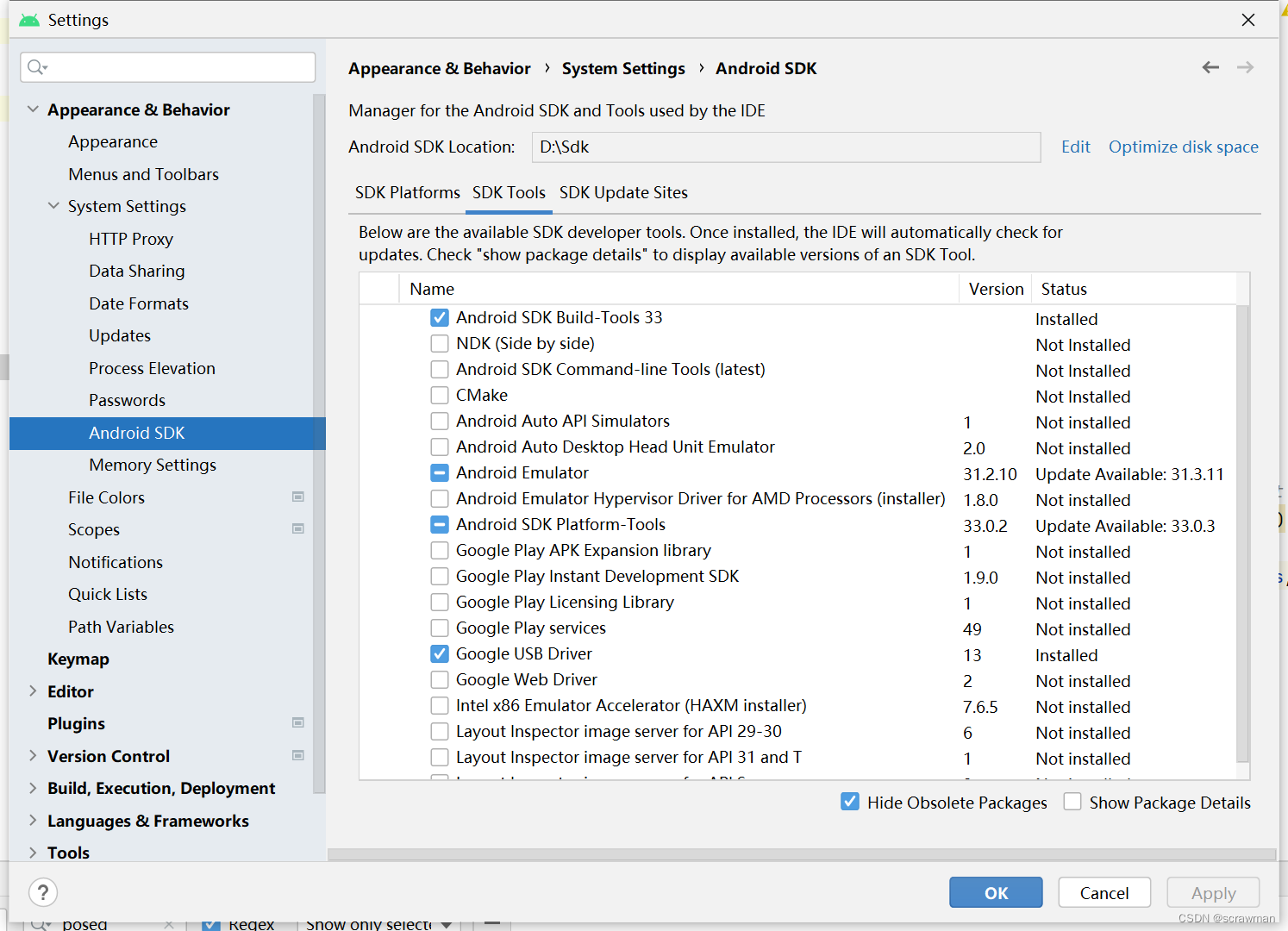Click the Android SDK Location field

point(786,147)
